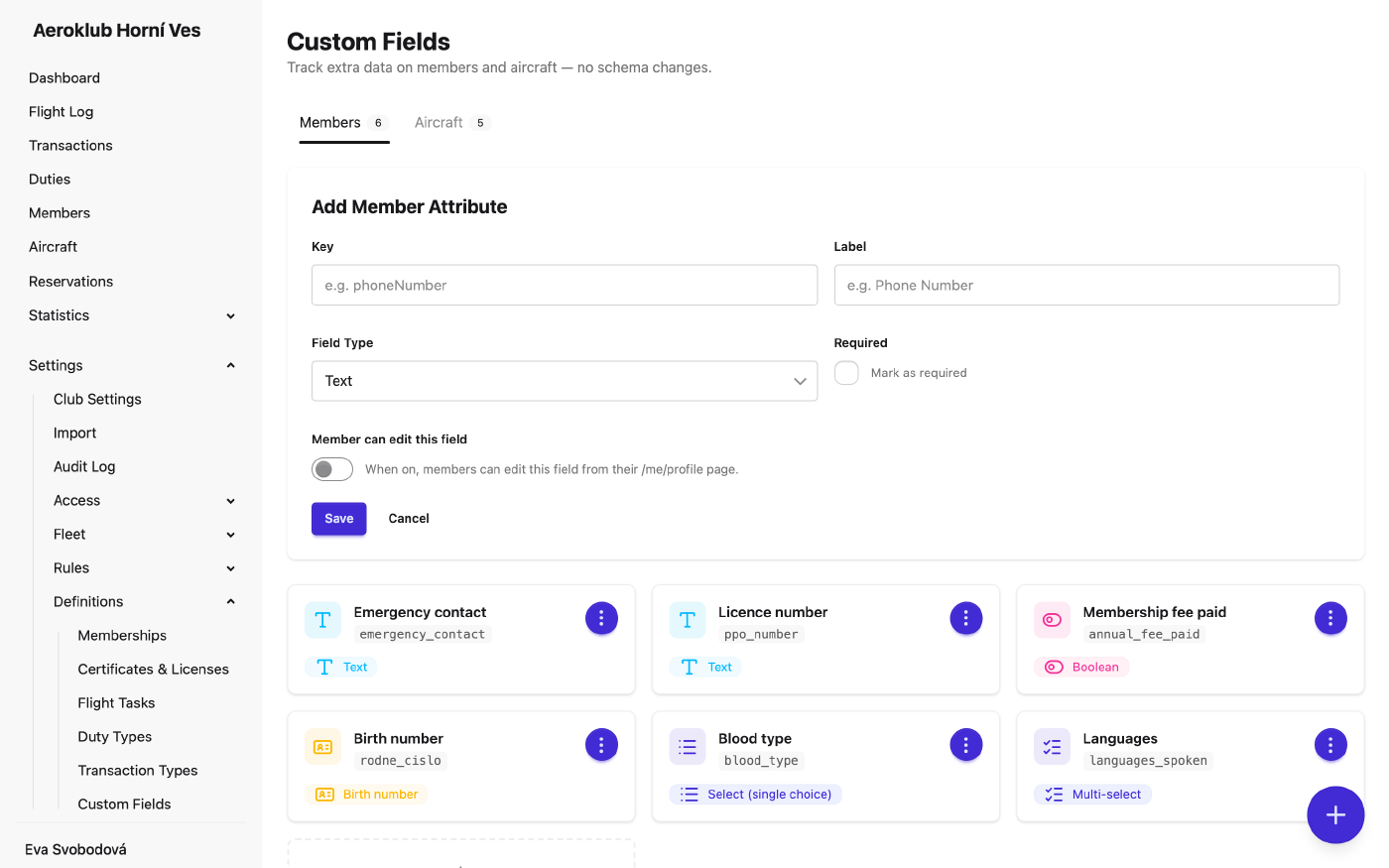Expand the Statistics sidebar section
Viewport: 1389px width, 868px height.
click(x=131, y=315)
